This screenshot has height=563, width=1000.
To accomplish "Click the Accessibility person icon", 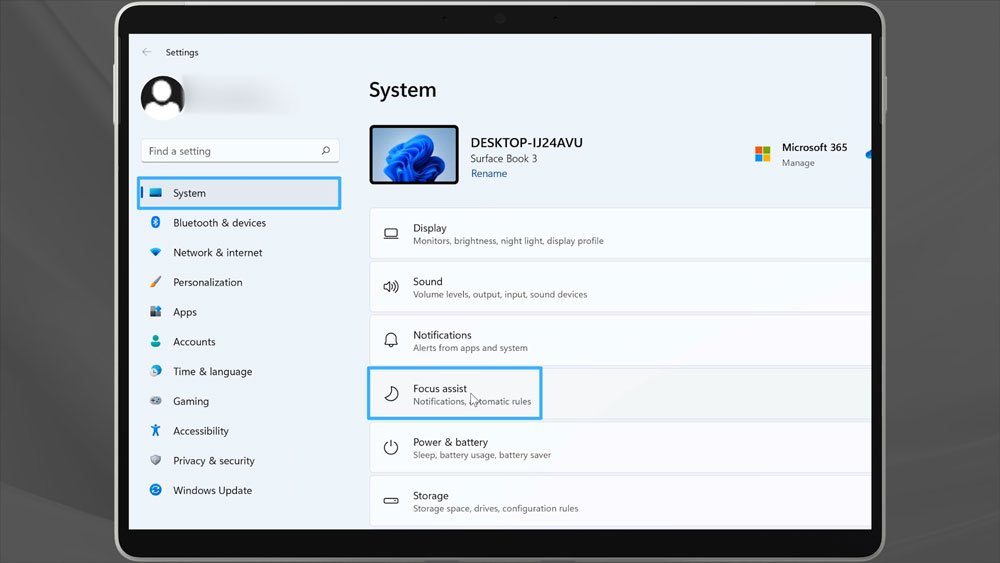I will [156, 431].
